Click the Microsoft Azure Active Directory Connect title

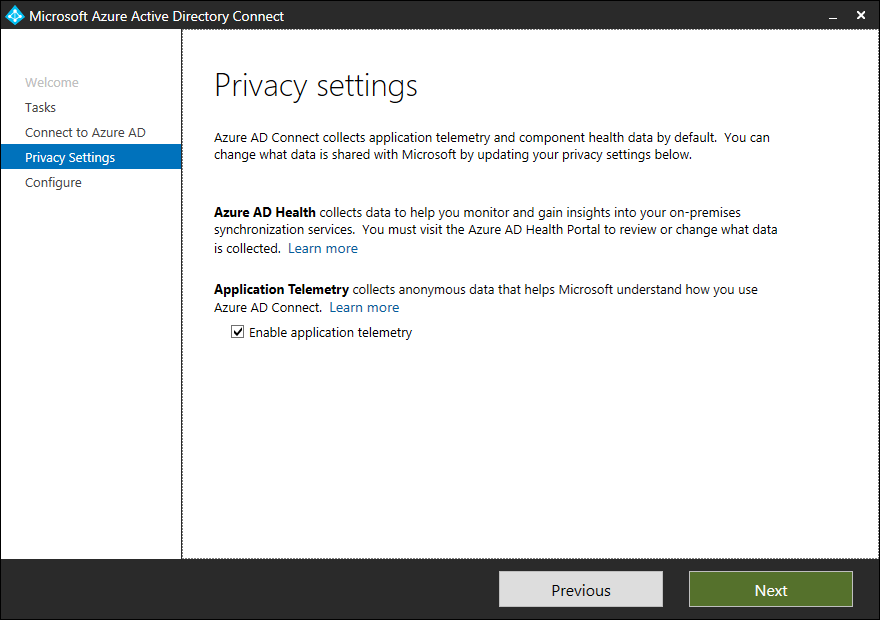point(157,15)
